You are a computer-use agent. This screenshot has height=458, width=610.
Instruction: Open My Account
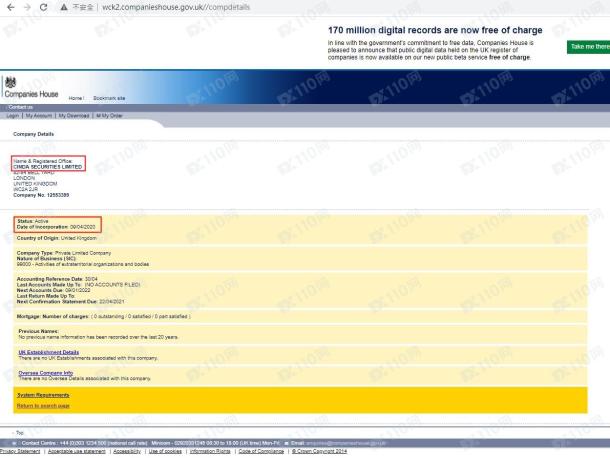[x=39, y=116]
